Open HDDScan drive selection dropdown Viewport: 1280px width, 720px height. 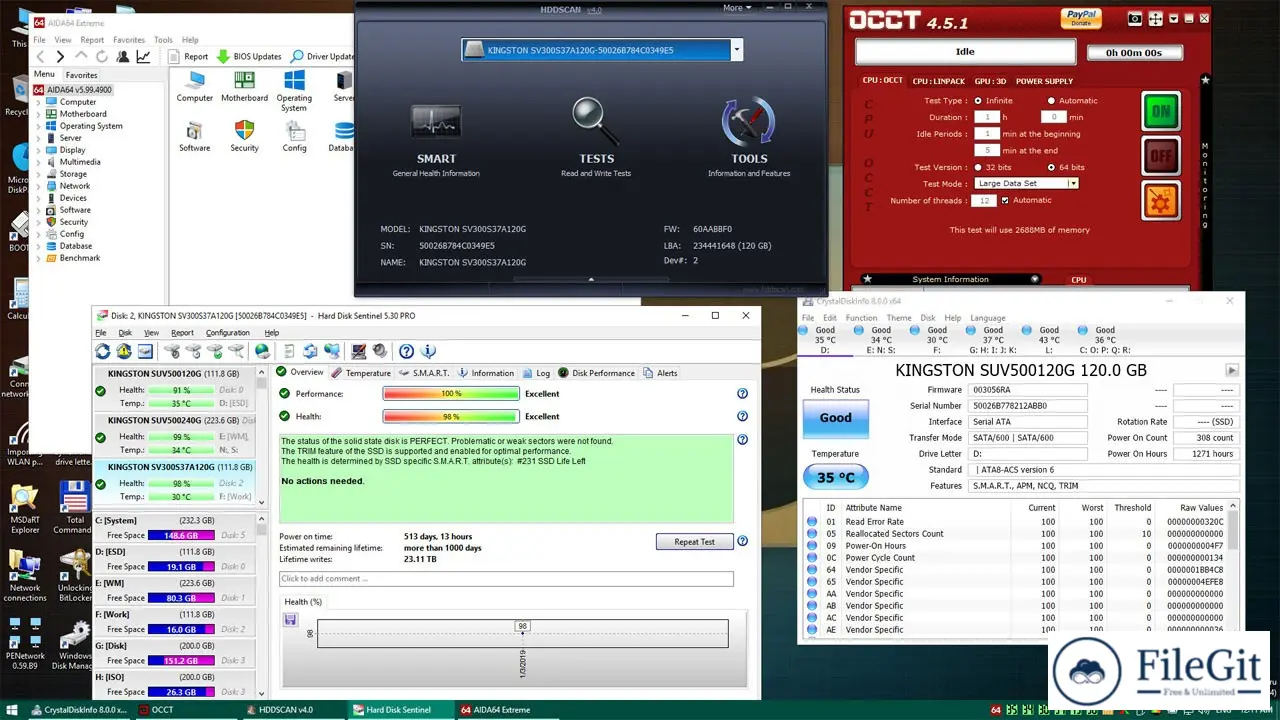click(737, 49)
